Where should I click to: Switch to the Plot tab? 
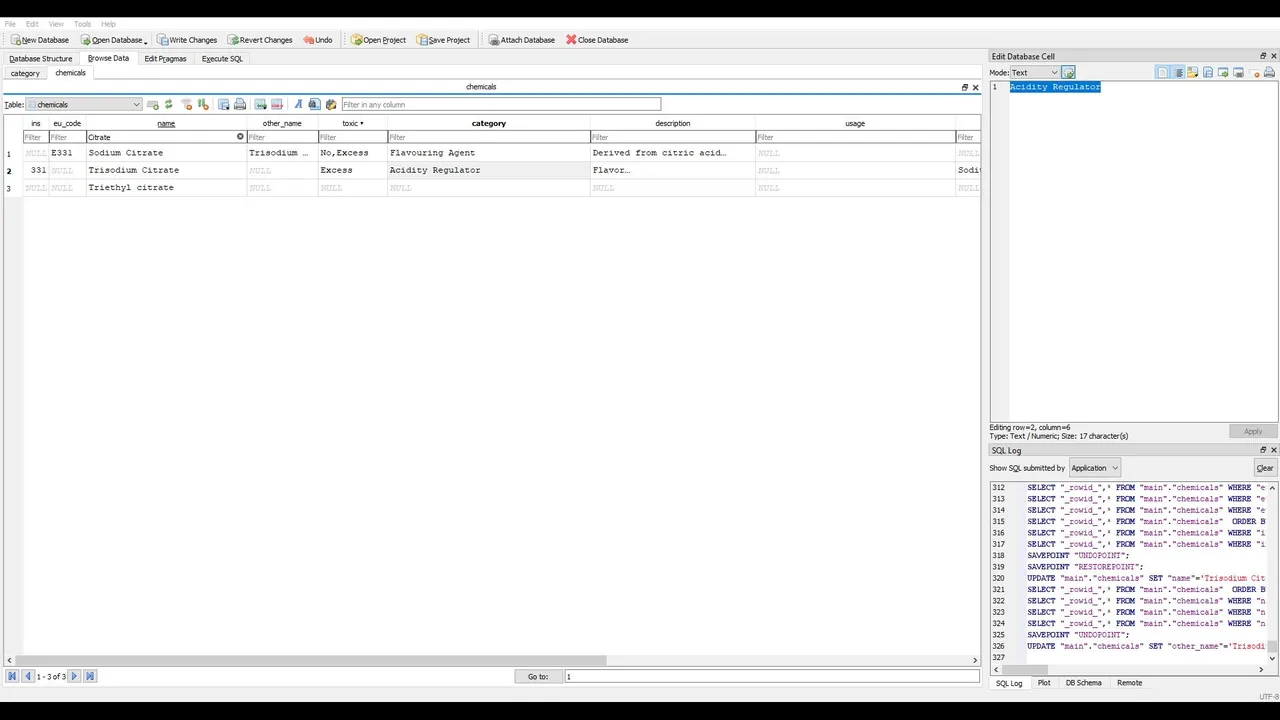click(1044, 683)
